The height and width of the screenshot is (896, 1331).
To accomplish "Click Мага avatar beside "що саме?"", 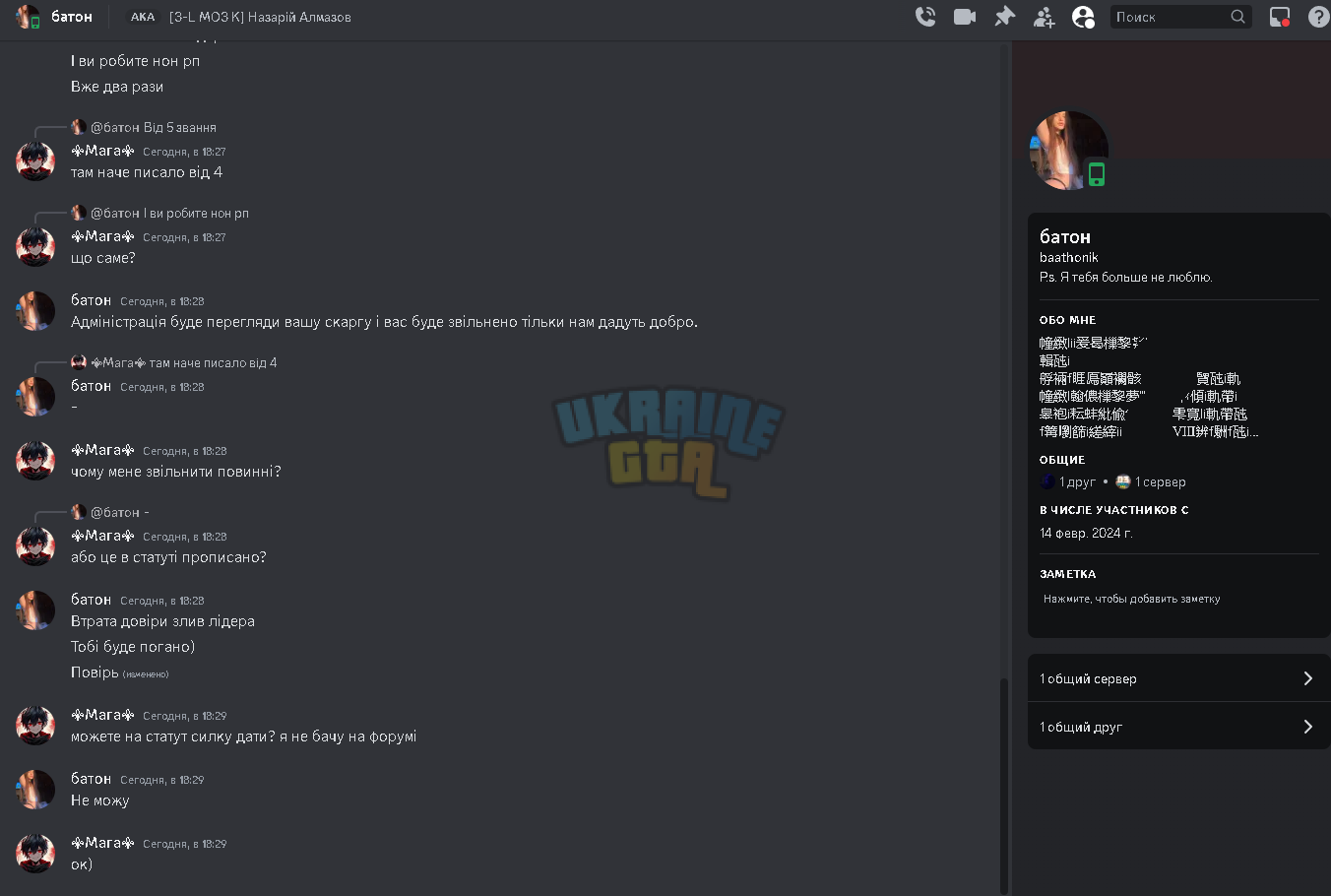I will (x=35, y=247).
